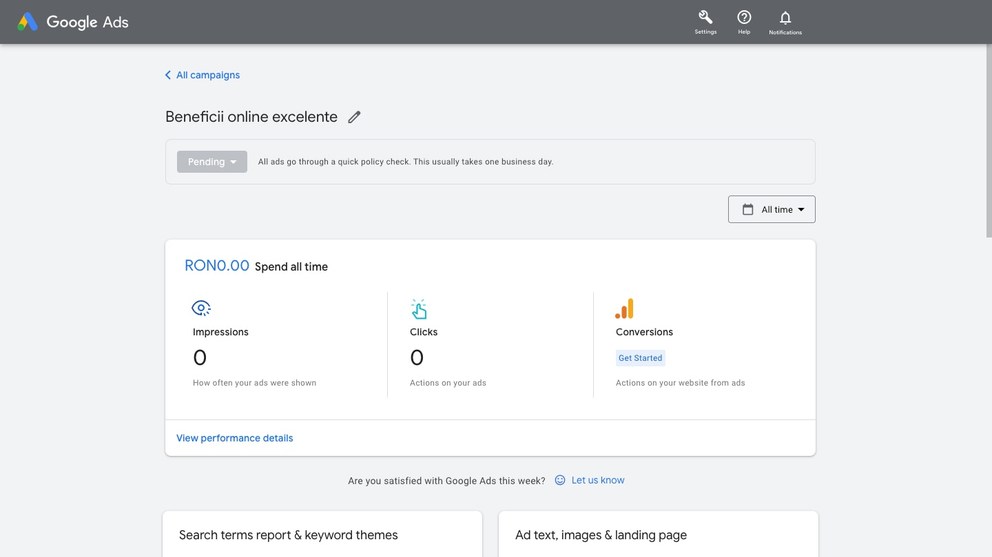Click the Clicks hand icon

[x=419, y=309]
